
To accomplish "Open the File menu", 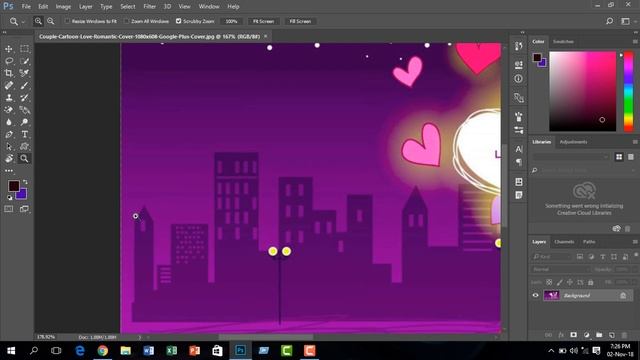I will pyautogui.click(x=26, y=7).
